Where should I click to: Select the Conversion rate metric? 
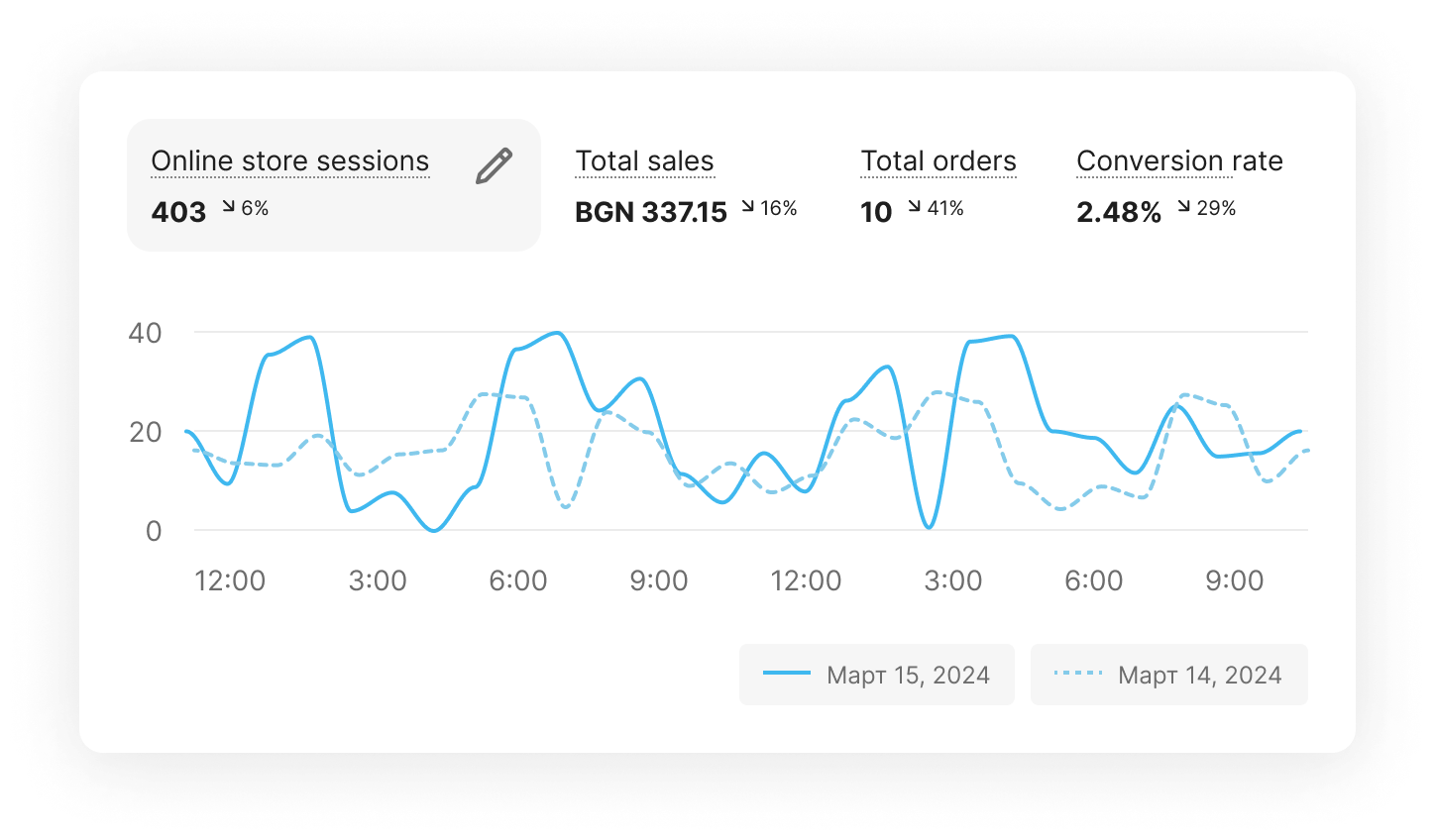point(1179,161)
